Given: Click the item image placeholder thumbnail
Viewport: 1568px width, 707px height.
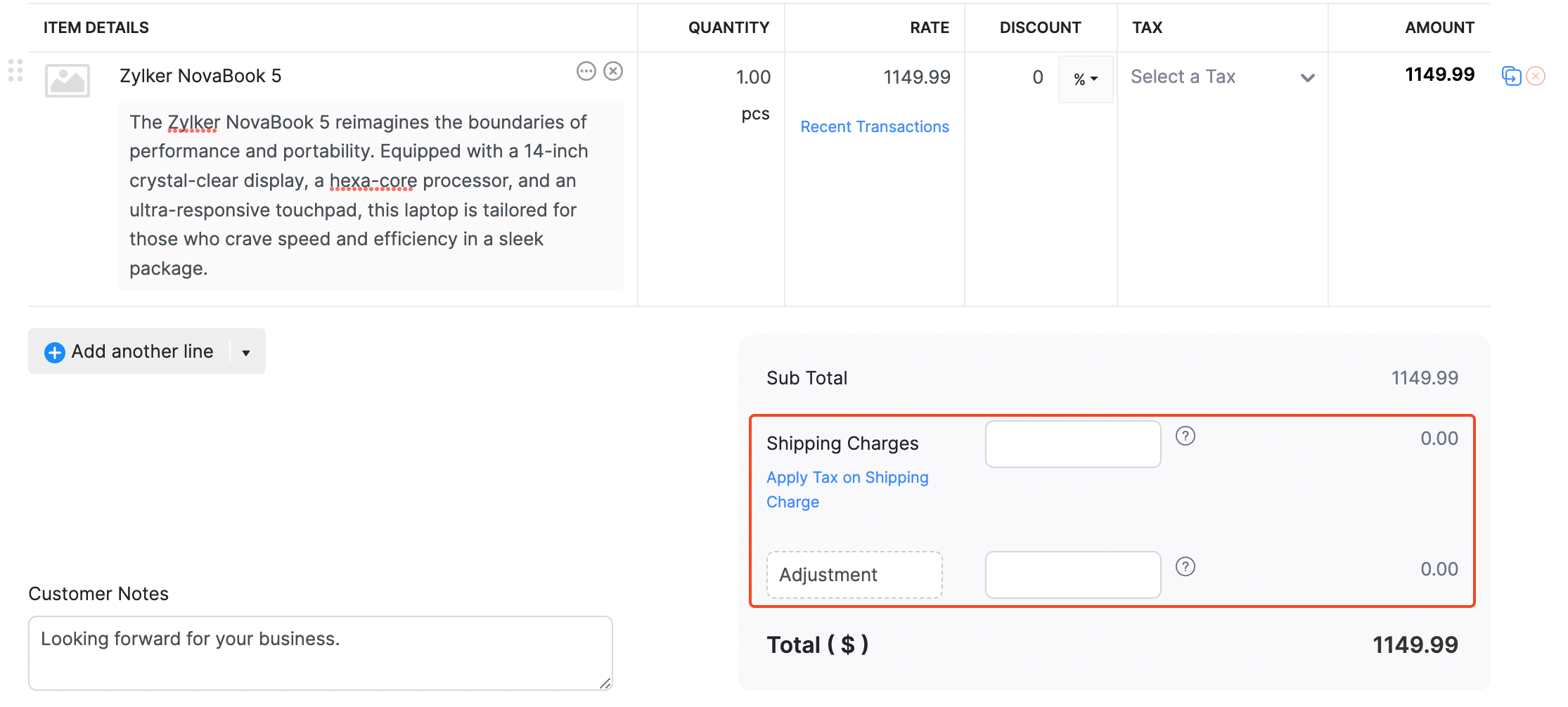Looking at the screenshot, I should [68, 81].
